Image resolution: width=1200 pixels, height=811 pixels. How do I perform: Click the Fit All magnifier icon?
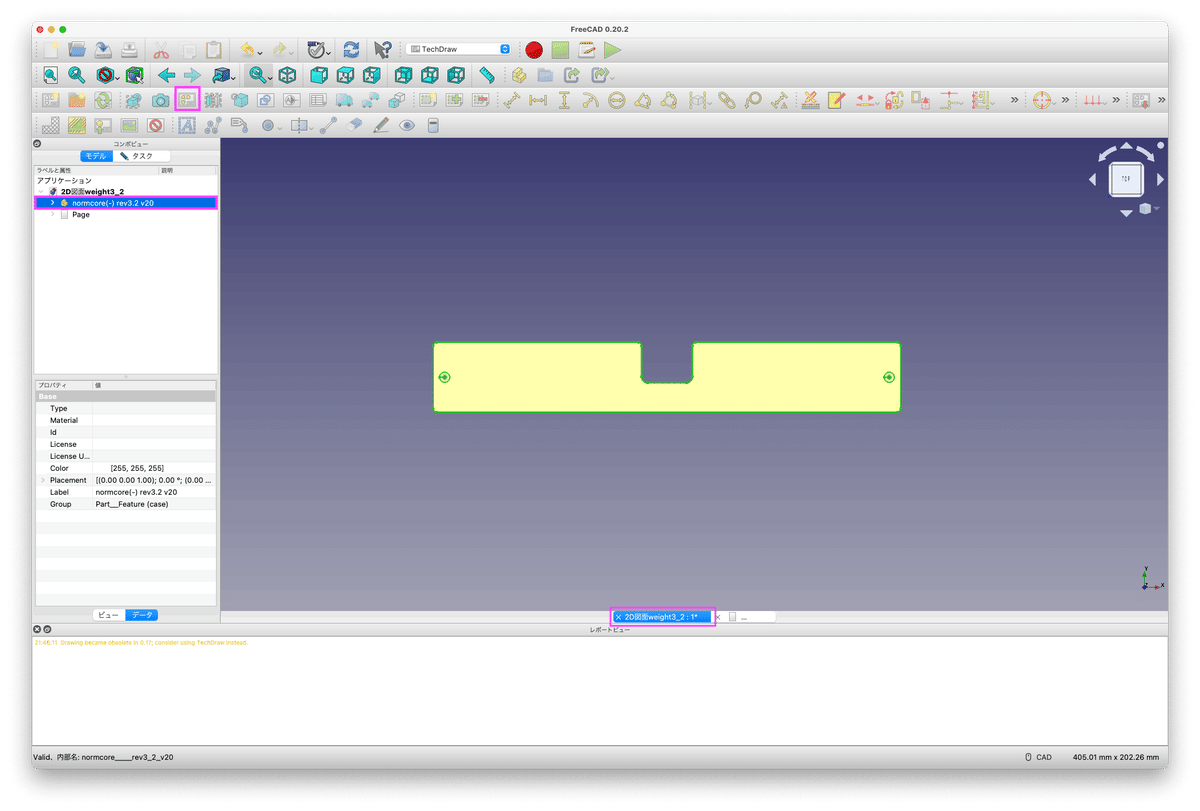[51, 75]
